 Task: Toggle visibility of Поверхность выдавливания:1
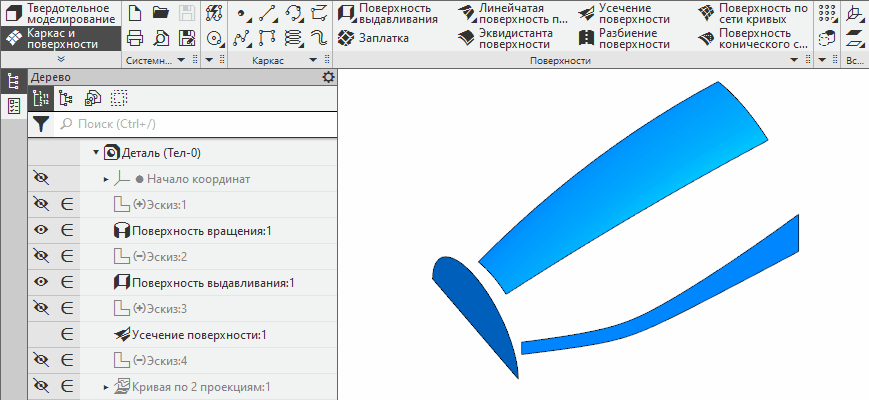pyautogui.click(x=41, y=282)
